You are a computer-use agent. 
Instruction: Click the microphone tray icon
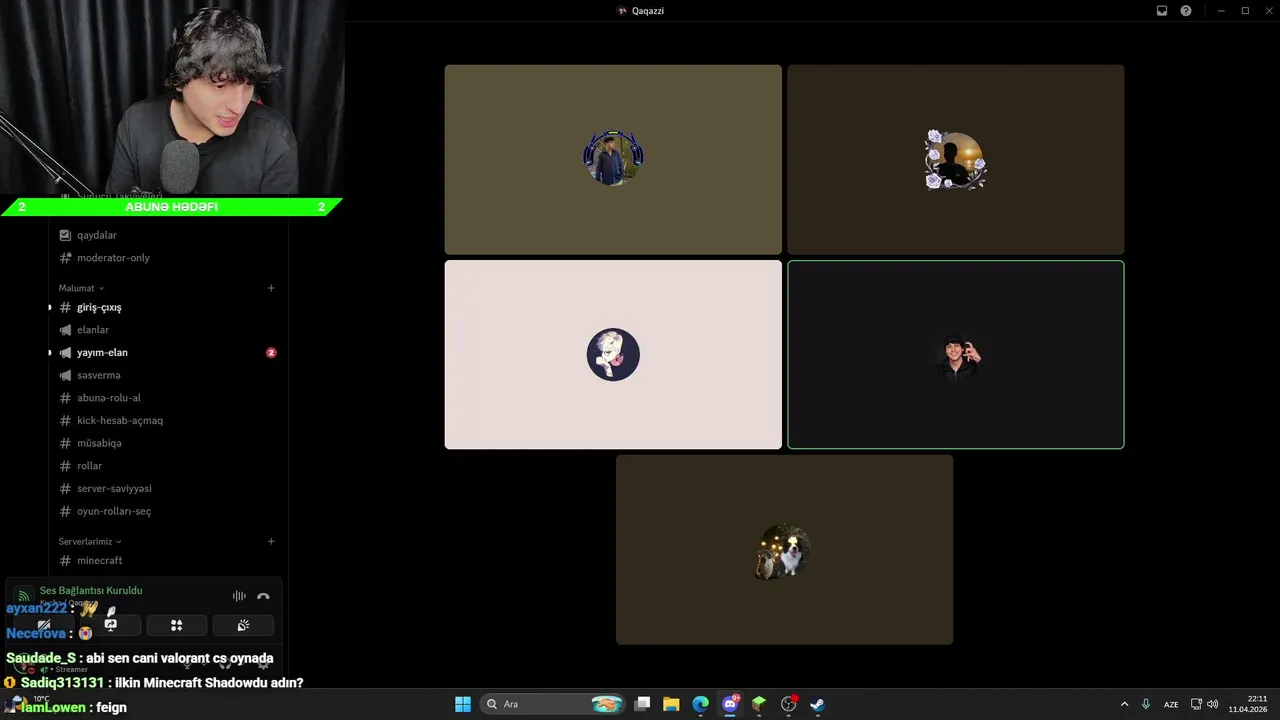1146,704
